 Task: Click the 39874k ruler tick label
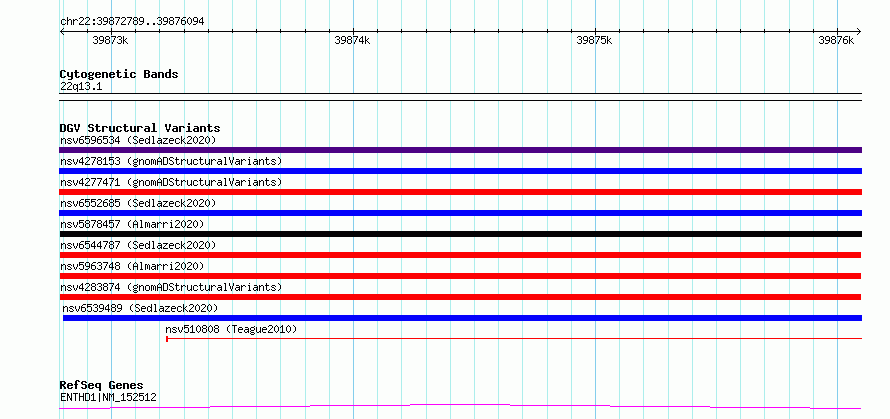[x=352, y=40]
